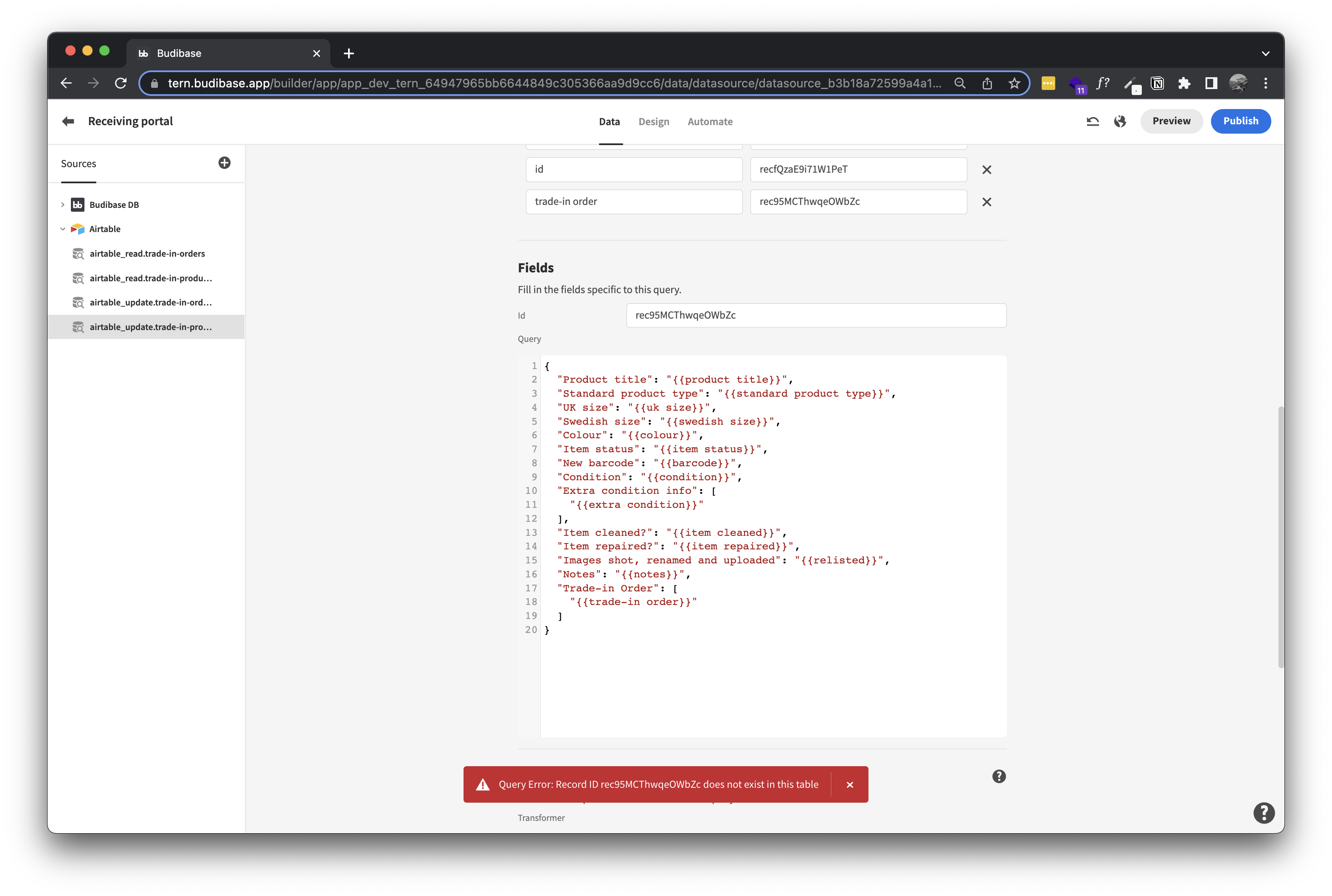Click the undo icon near Preview
The image size is (1332, 896).
pyautogui.click(x=1092, y=121)
